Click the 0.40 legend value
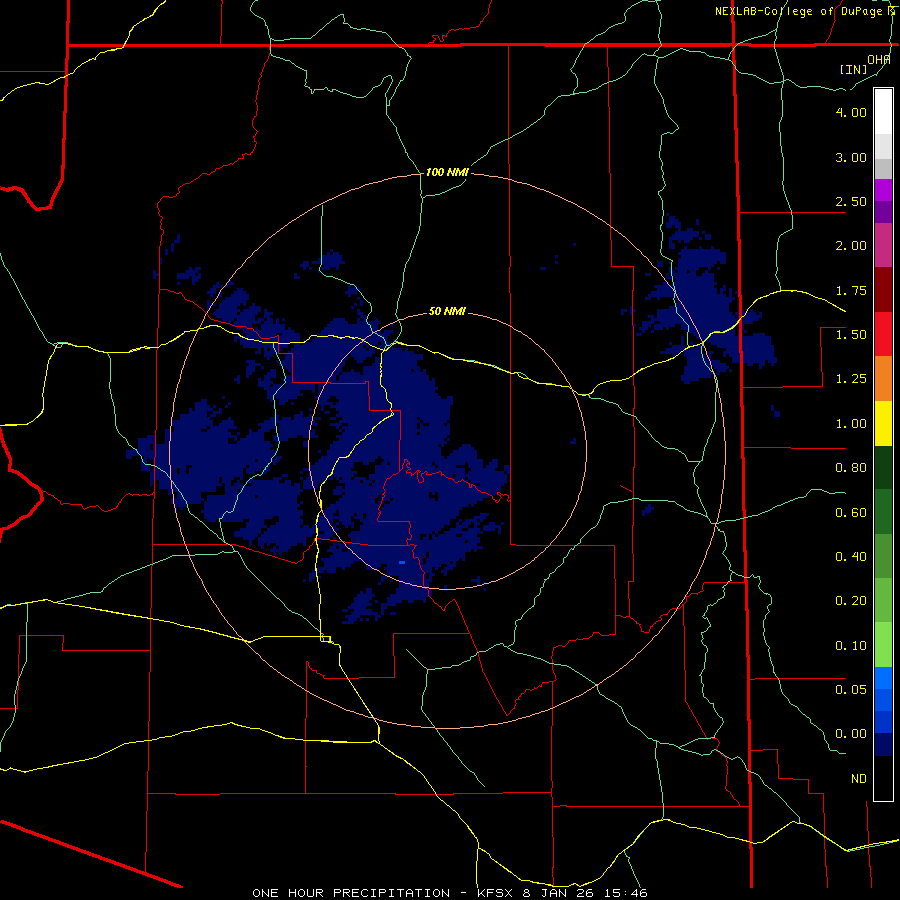Image resolution: width=900 pixels, height=900 pixels. pyautogui.click(x=851, y=557)
